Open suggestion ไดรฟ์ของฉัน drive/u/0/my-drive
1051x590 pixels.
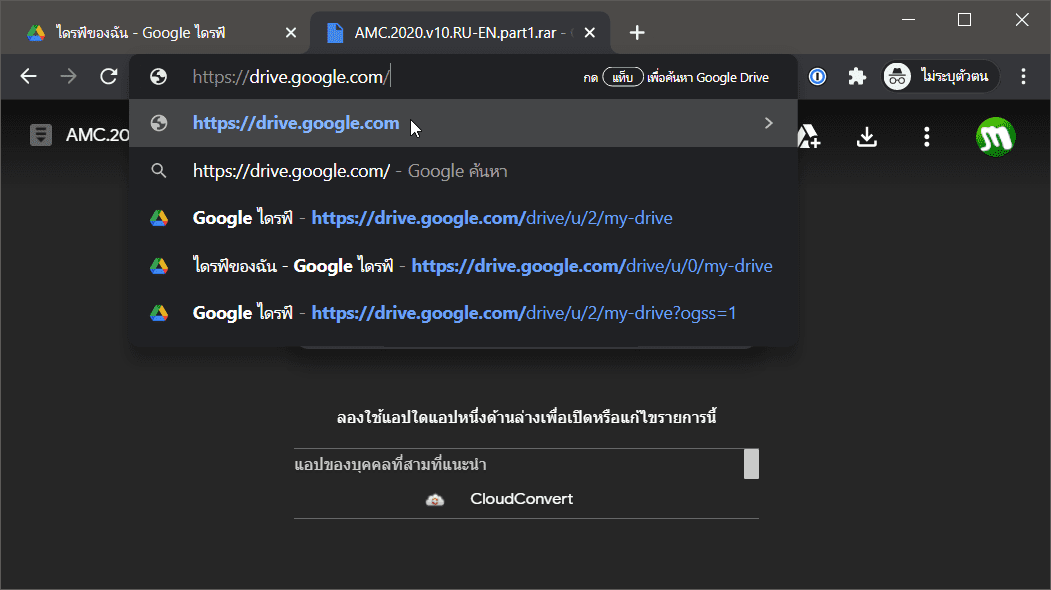pos(463,266)
